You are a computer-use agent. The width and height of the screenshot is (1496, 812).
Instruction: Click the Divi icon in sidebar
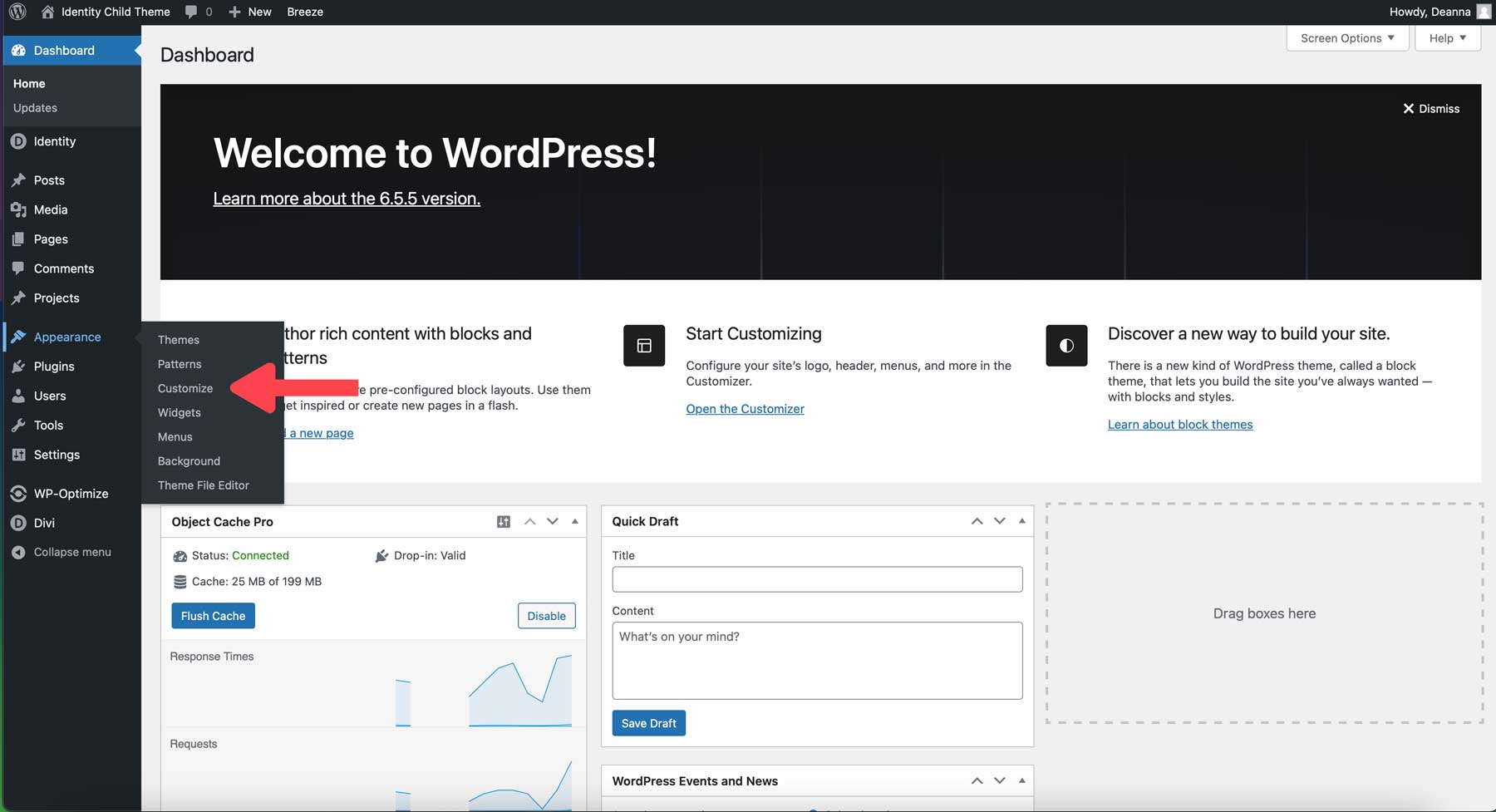click(18, 523)
